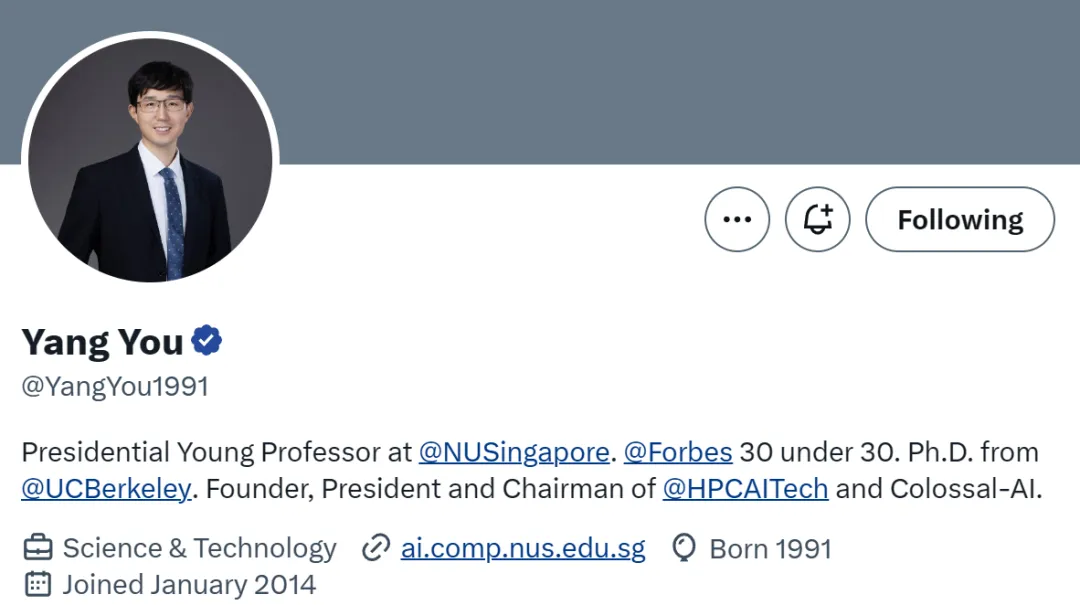Image resolution: width=1080 pixels, height=605 pixels.
Task: Click the @YangYou1991 handle
Action: click(x=115, y=387)
